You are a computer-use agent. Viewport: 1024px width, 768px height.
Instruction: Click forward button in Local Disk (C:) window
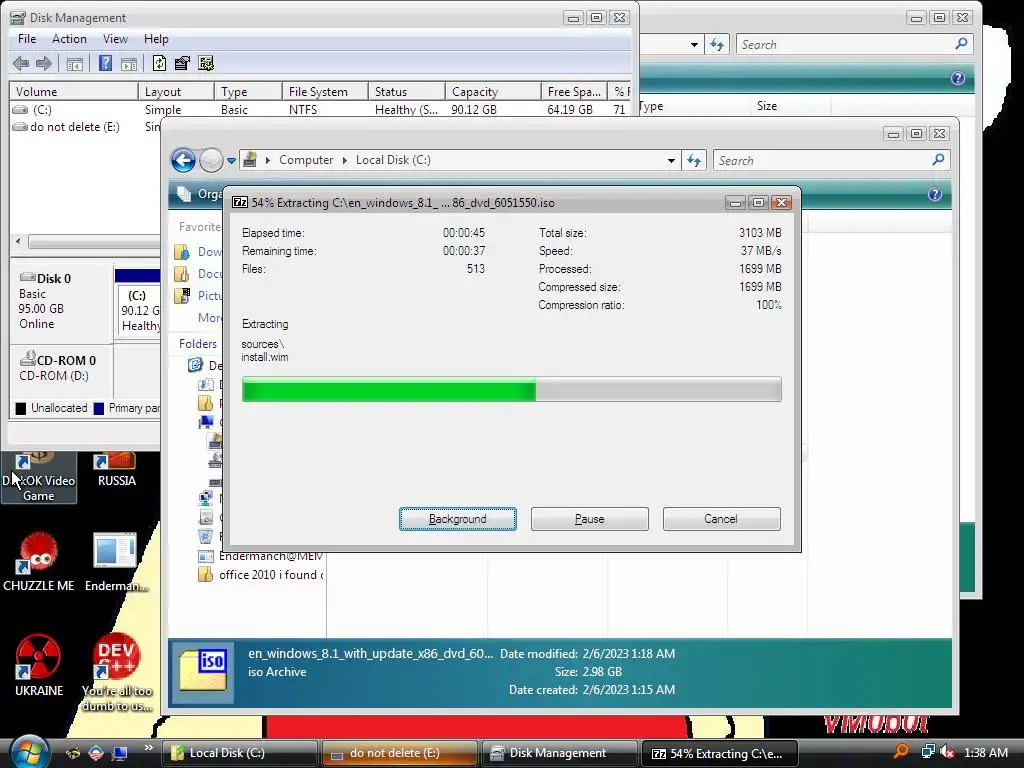point(211,160)
